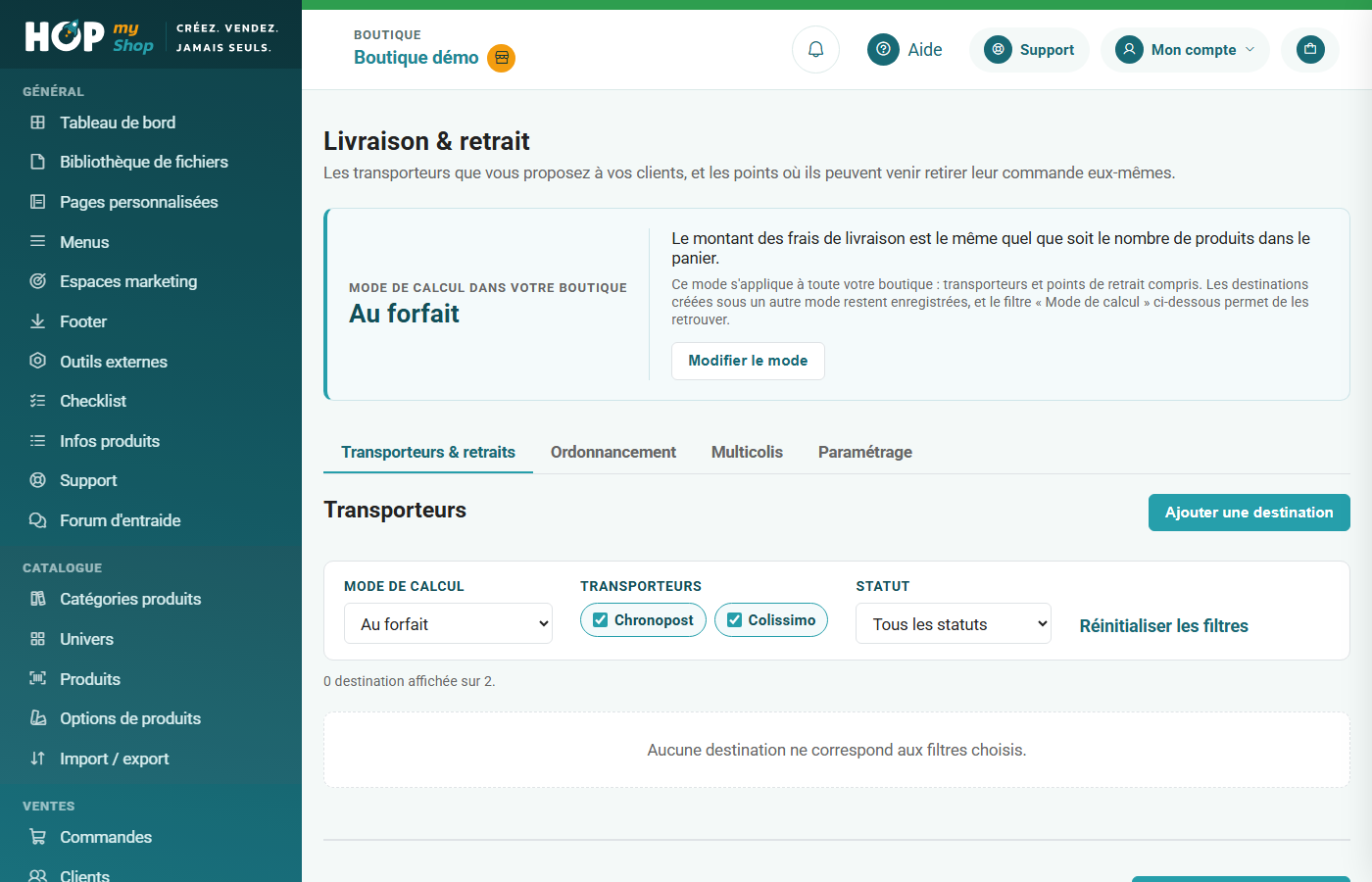The height and width of the screenshot is (882, 1372).
Task: Click Ajouter une destination button
Action: click(x=1249, y=513)
